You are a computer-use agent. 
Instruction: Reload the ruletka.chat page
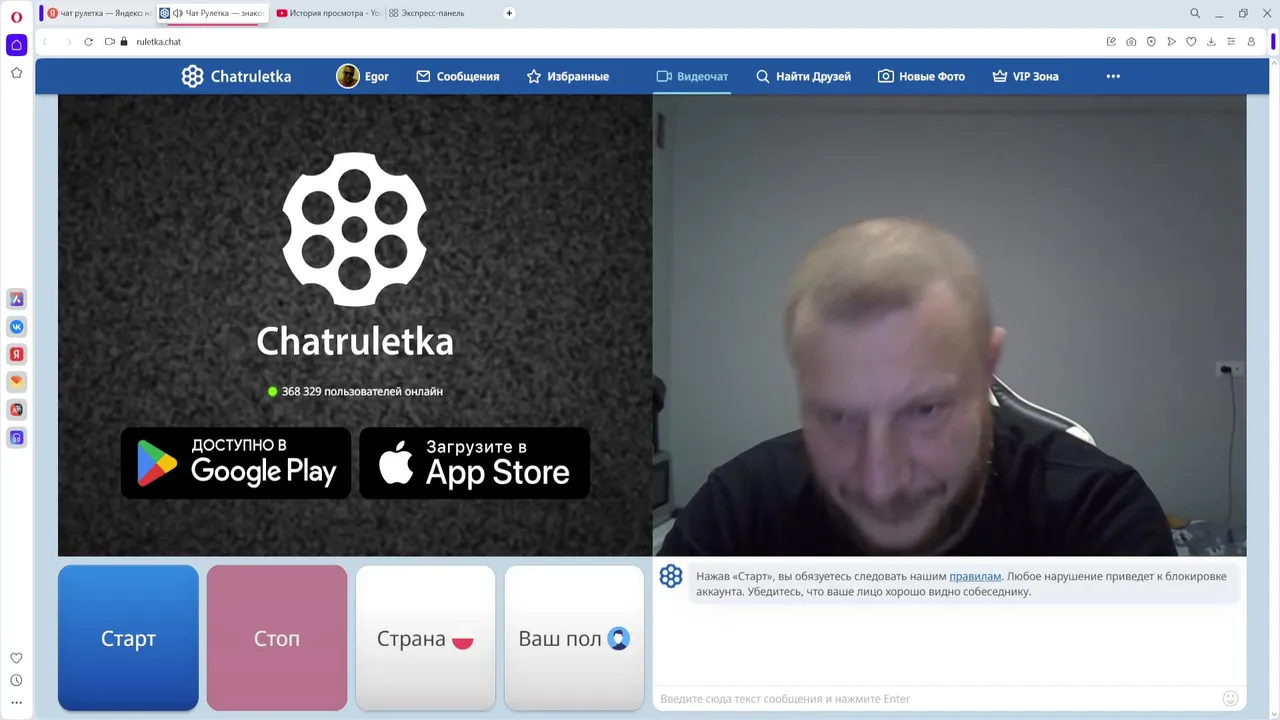[x=88, y=42]
